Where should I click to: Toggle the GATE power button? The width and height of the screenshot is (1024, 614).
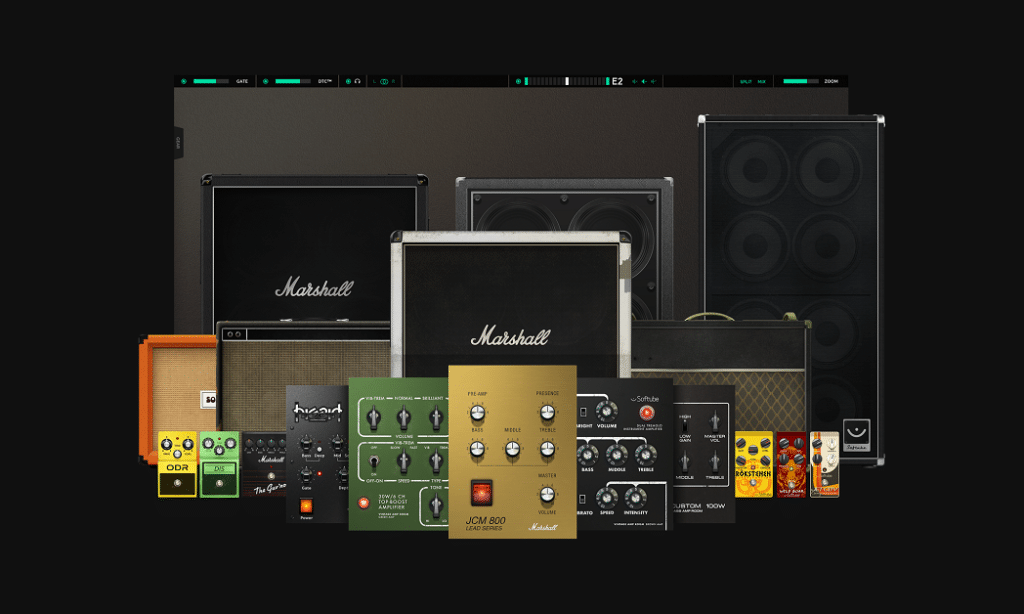coord(184,82)
